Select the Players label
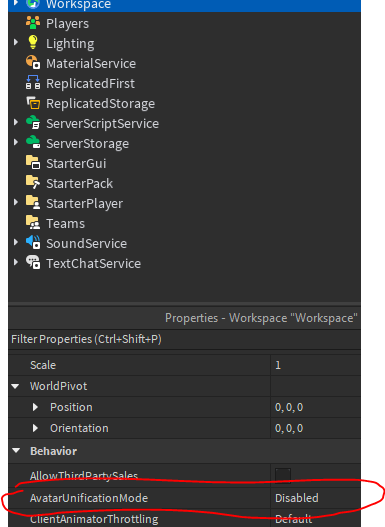The image size is (385, 527). click(68, 24)
